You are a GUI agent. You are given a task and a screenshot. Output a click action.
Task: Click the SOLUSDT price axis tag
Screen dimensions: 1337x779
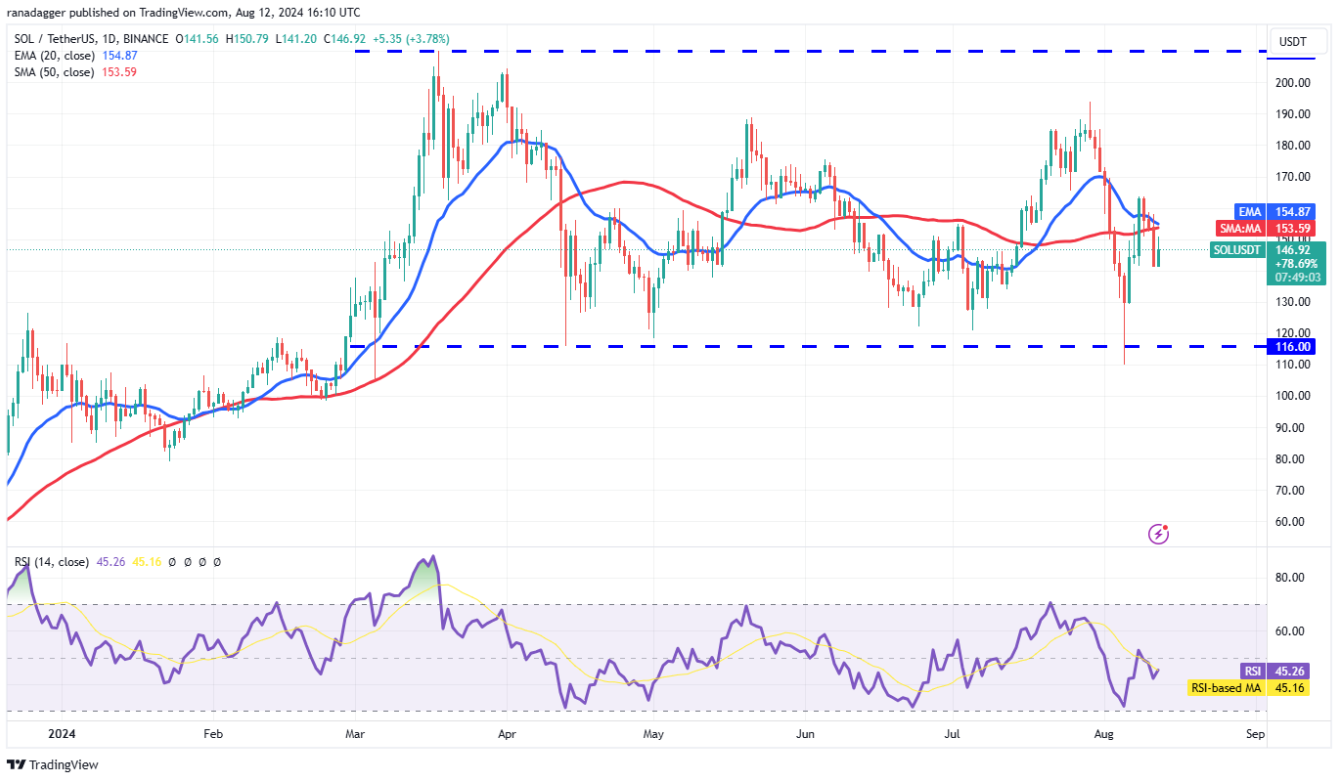1237,250
